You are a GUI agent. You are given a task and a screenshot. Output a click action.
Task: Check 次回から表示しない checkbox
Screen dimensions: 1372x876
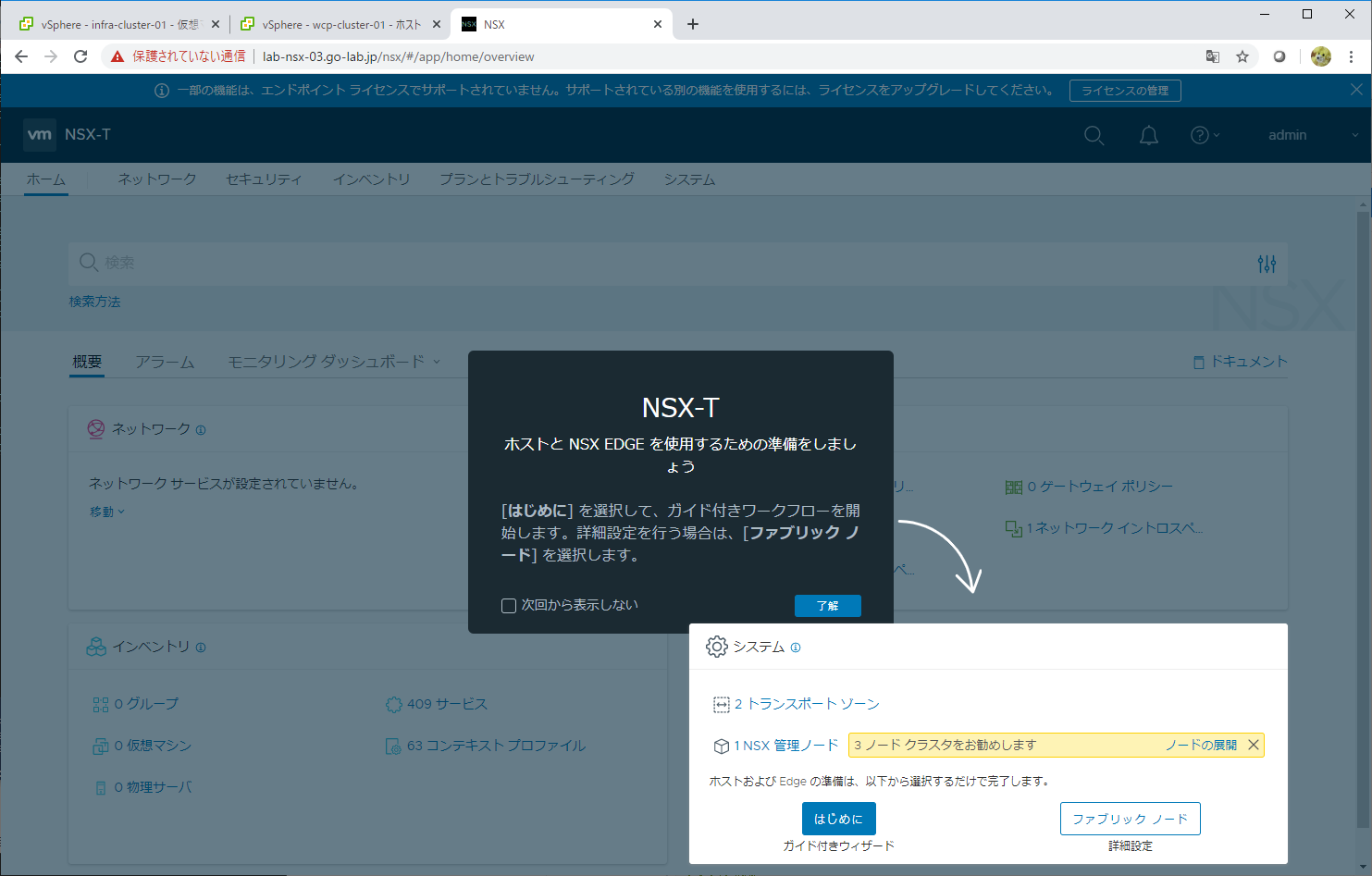(x=509, y=606)
